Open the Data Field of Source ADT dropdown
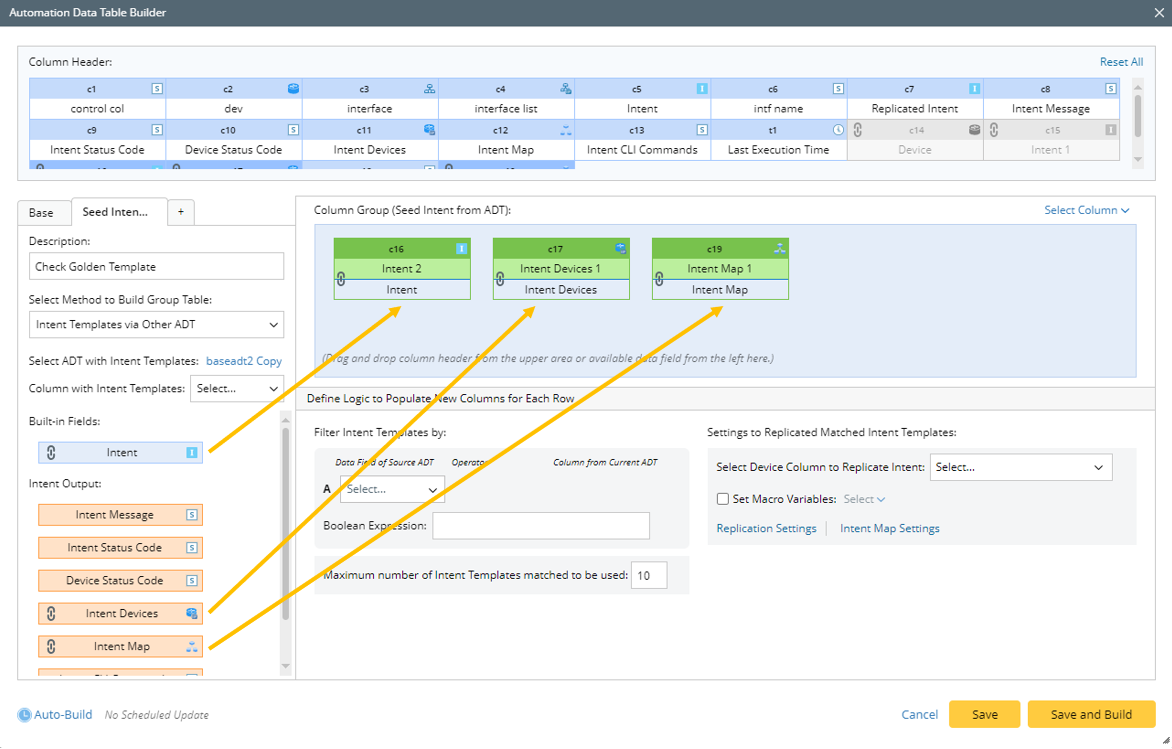Image resolution: width=1172 pixels, height=749 pixels. [392, 489]
